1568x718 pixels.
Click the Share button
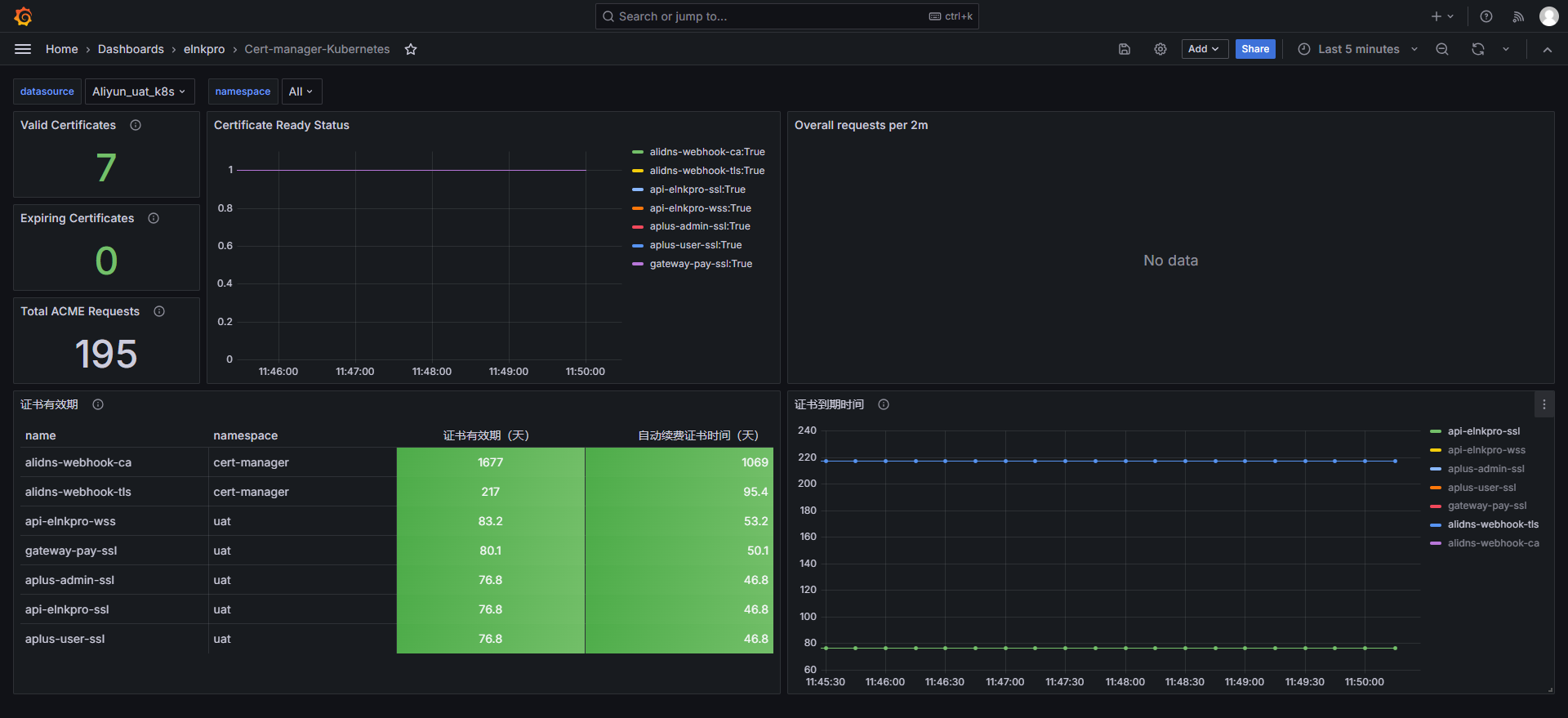click(1255, 49)
